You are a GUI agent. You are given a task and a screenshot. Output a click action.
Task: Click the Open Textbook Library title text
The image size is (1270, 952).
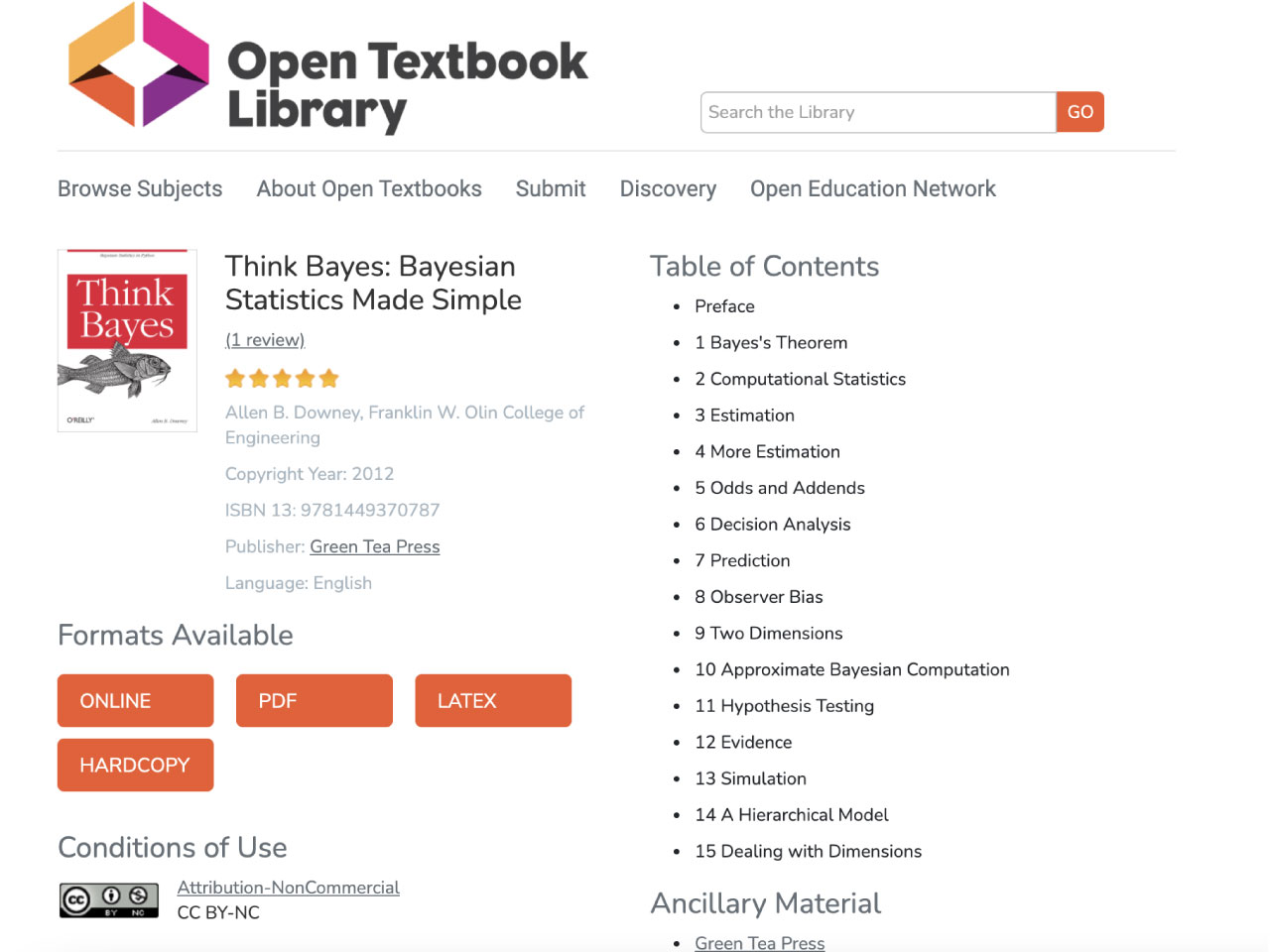click(407, 85)
